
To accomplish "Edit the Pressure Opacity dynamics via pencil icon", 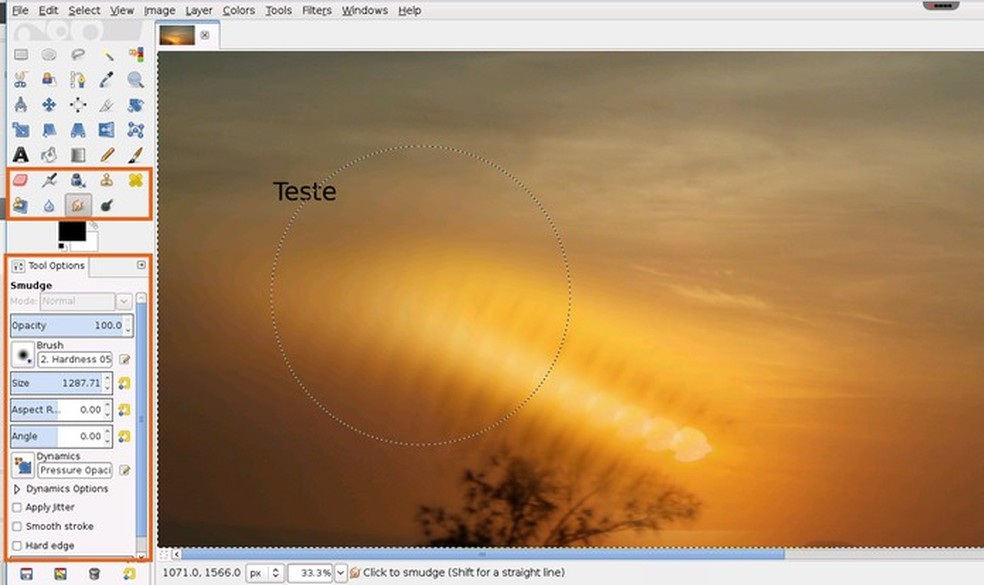I will click(x=124, y=470).
